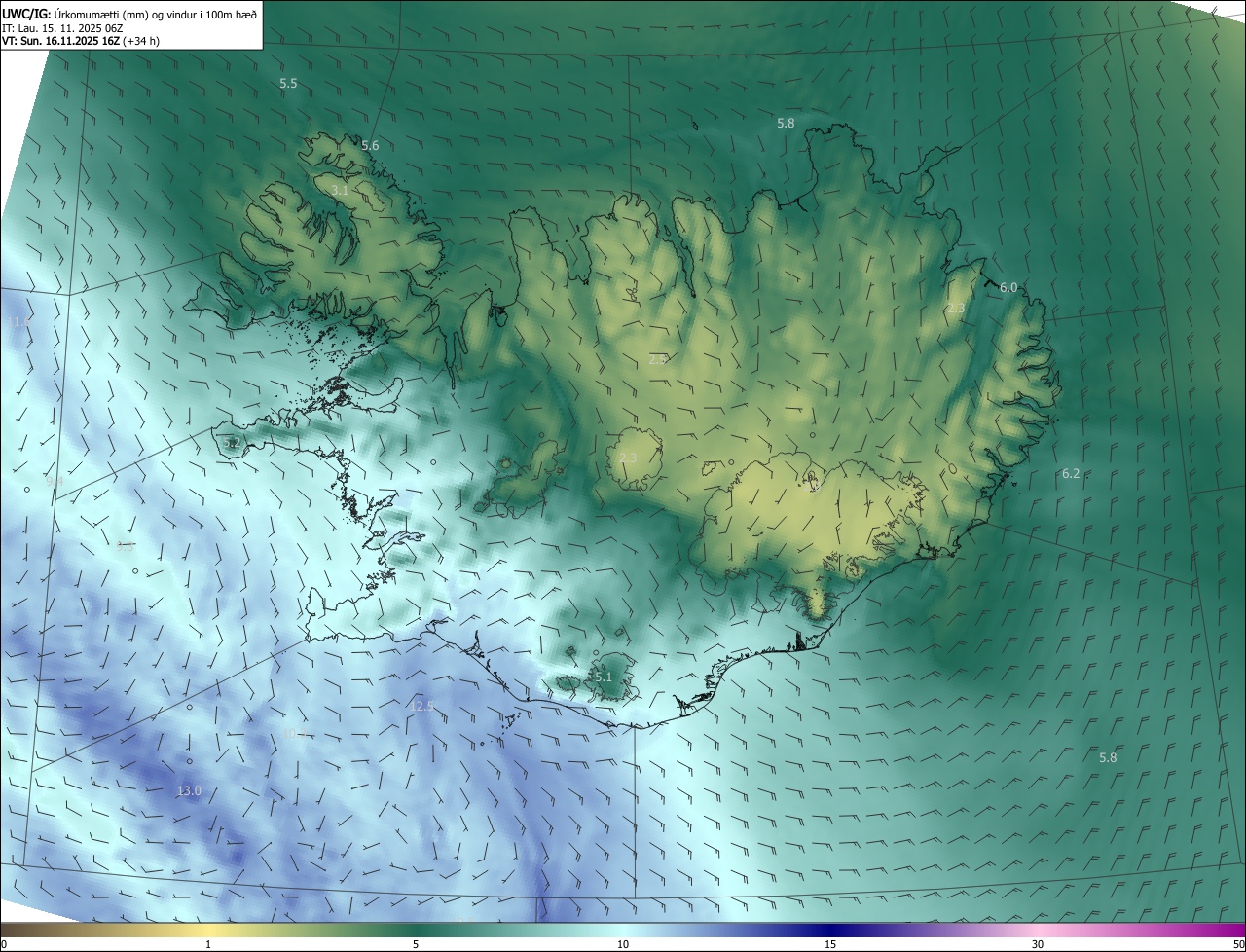Select the 5.5 value label
Screen dimensions: 1246x952
pos(288,84)
